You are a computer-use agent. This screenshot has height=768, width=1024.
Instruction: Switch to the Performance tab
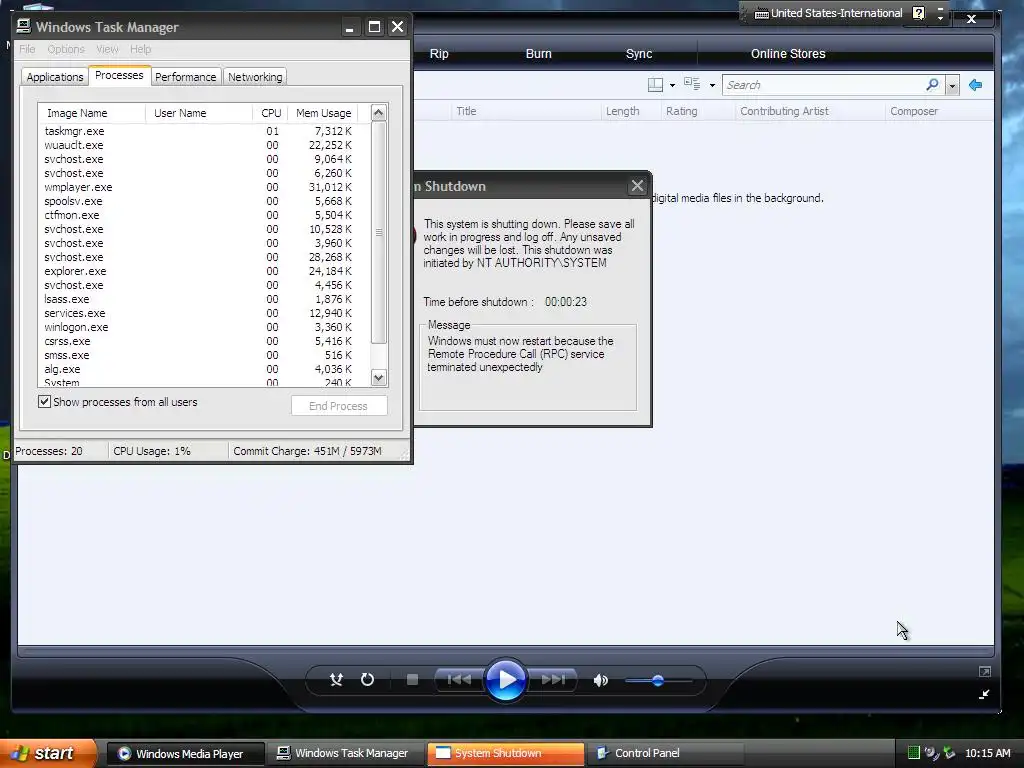pyautogui.click(x=185, y=76)
